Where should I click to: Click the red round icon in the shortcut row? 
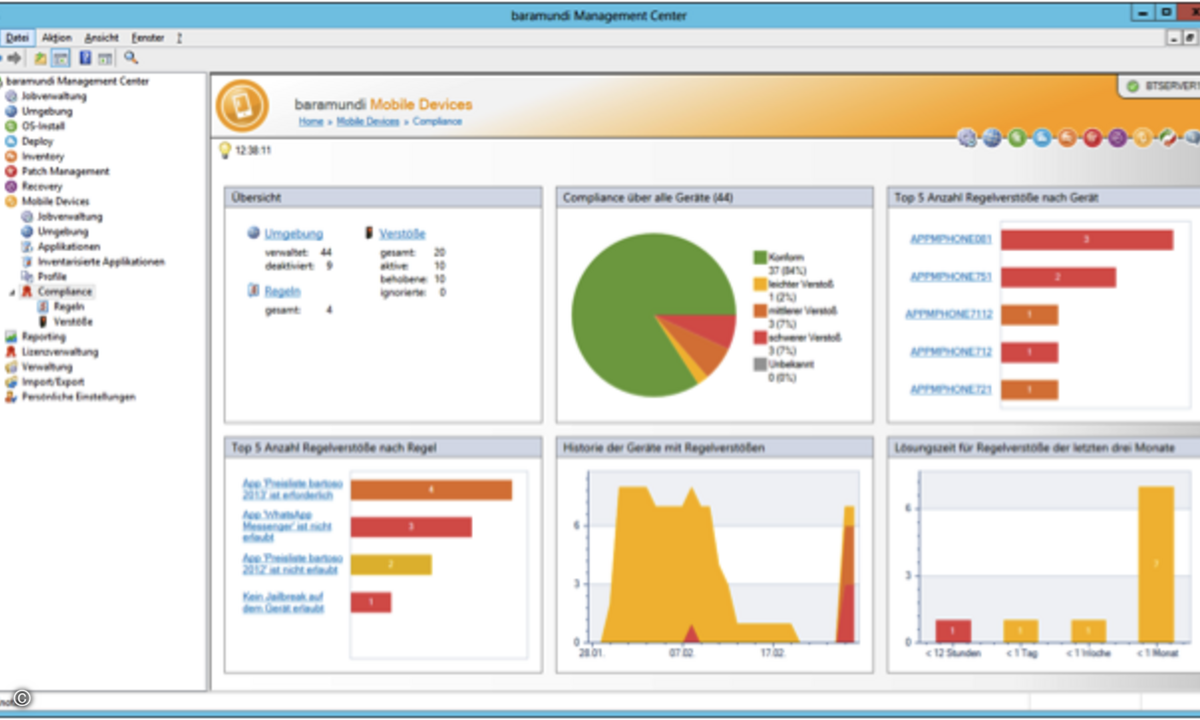click(x=1092, y=139)
